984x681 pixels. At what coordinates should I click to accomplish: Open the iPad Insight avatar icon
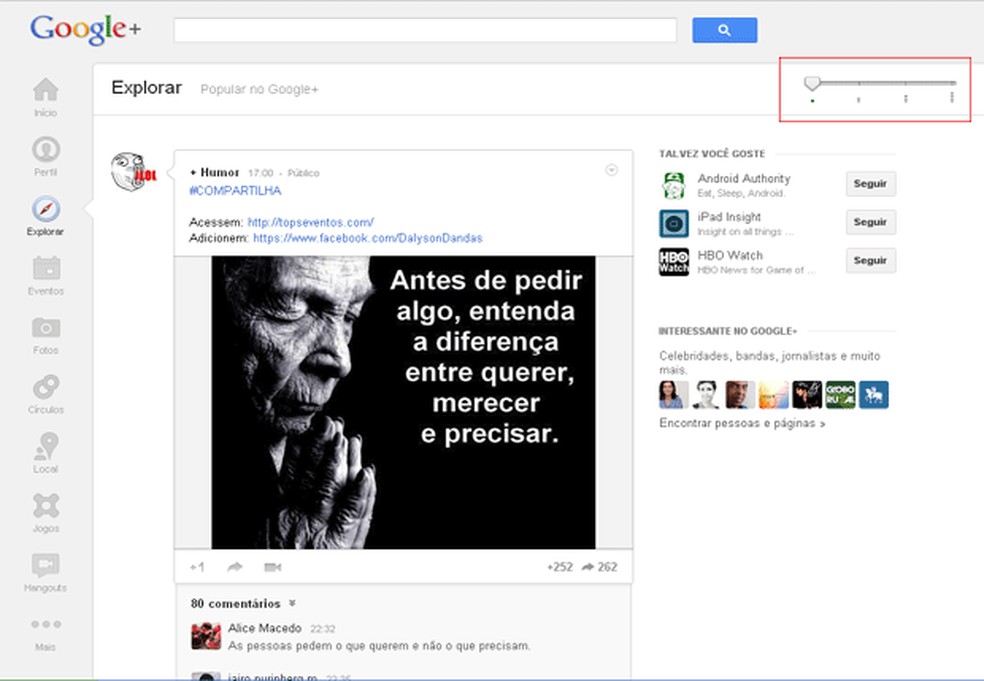(x=674, y=223)
